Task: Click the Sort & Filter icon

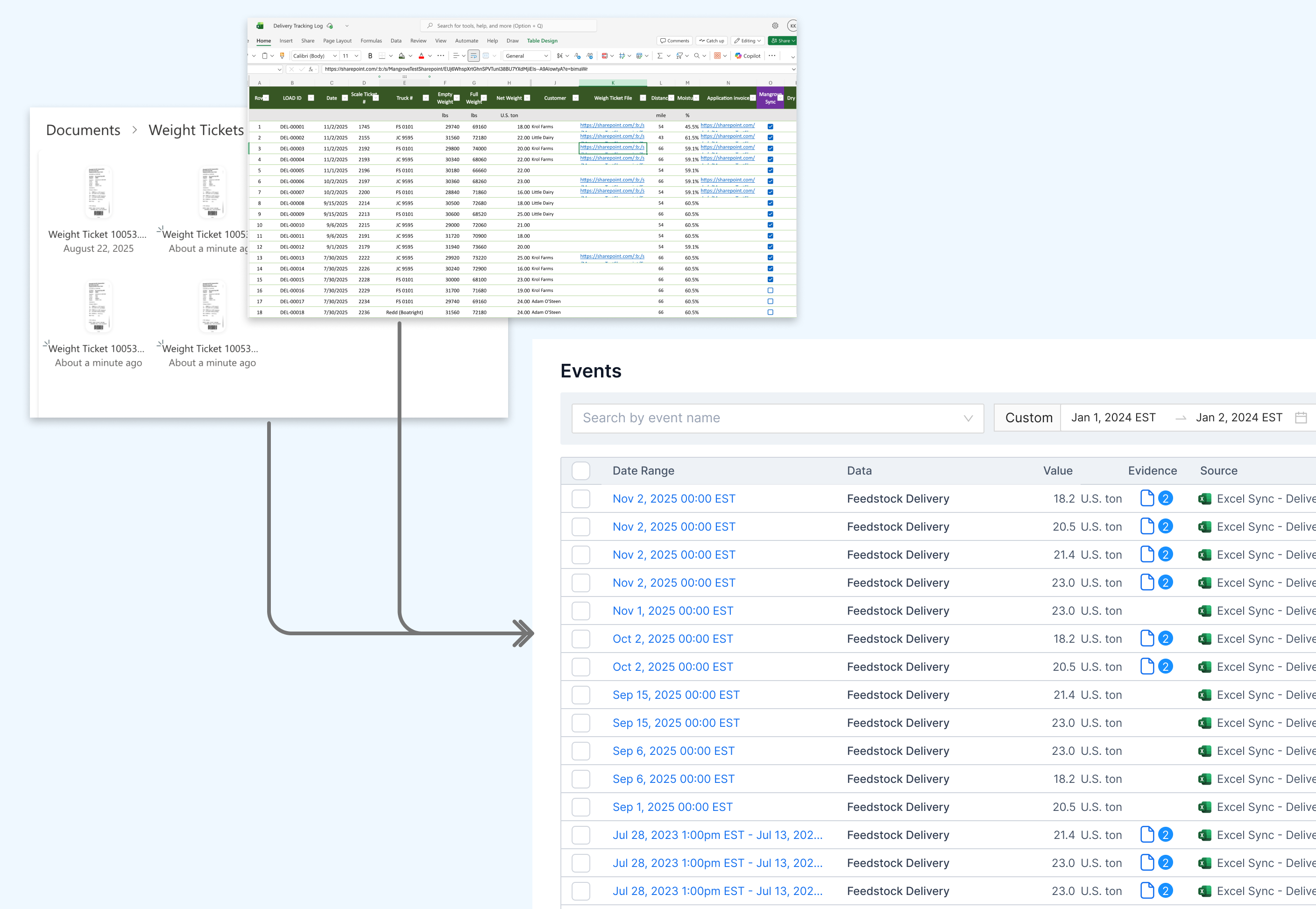Action: point(679,56)
